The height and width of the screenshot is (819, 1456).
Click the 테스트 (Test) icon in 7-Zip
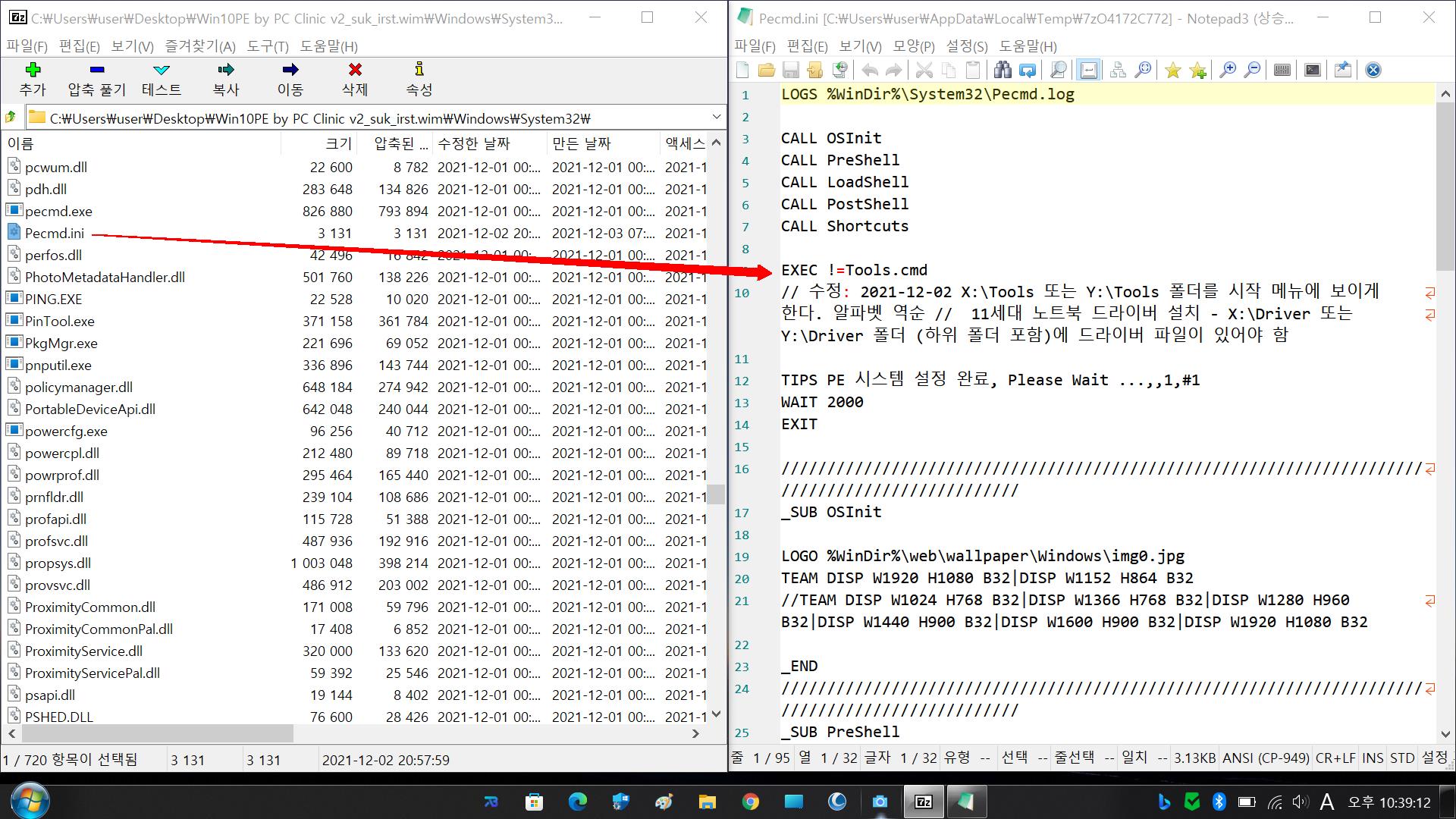(x=162, y=70)
